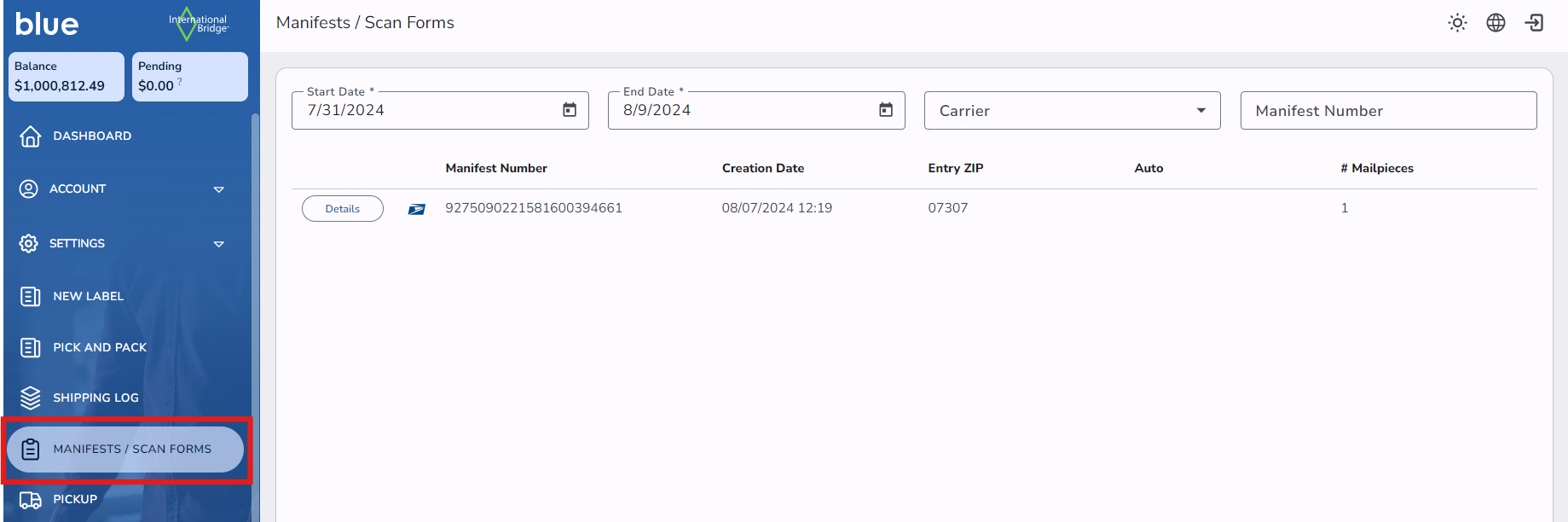Click the Balance card showing $1,000,812.49

pos(67,77)
